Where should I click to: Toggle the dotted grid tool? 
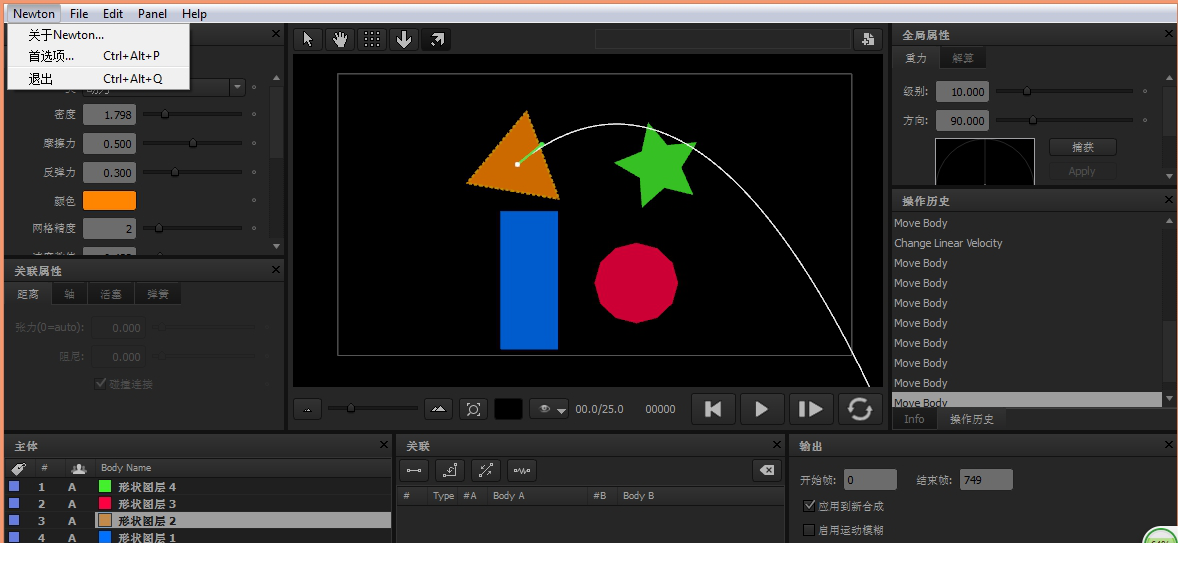point(372,40)
